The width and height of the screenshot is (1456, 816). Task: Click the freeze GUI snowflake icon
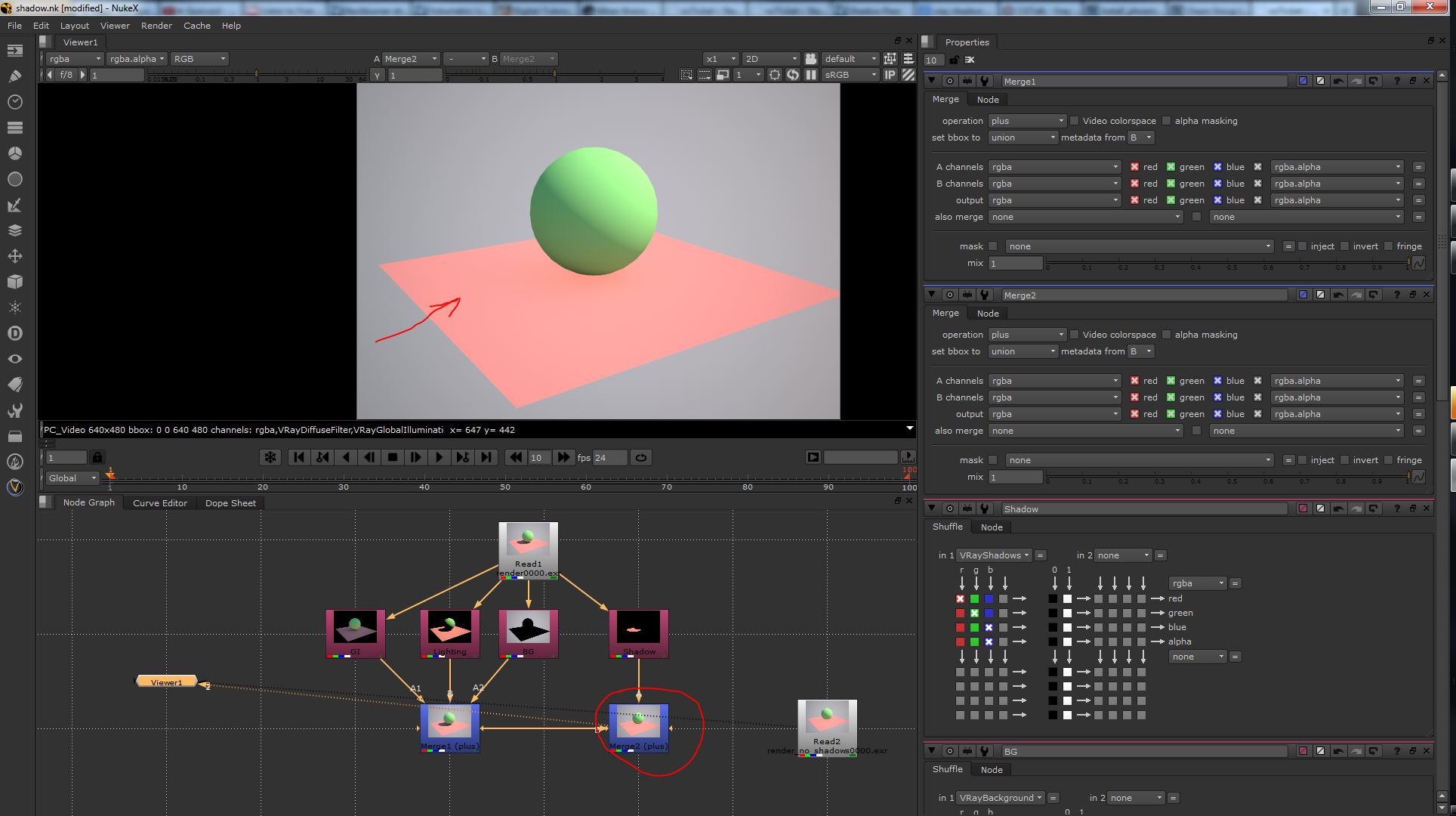pyautogui.click(x=270, y=457)
